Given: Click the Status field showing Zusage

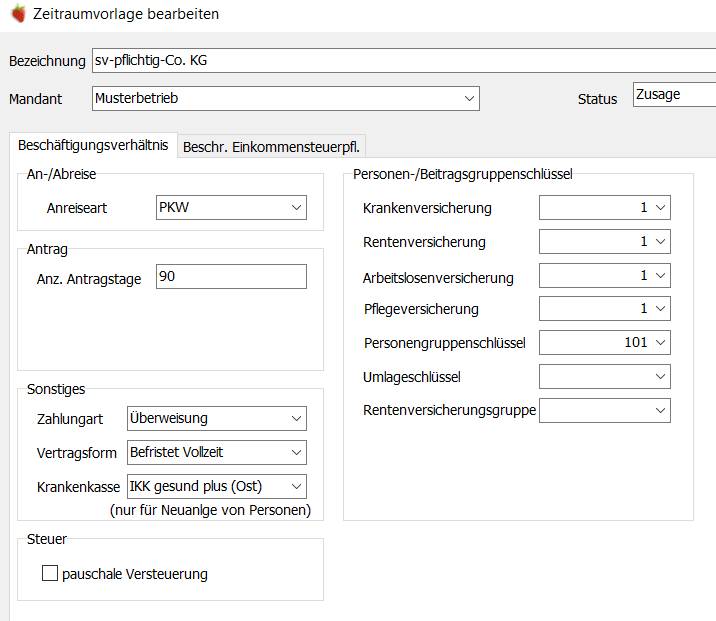Looking at the screenshot, I should 674,94.
